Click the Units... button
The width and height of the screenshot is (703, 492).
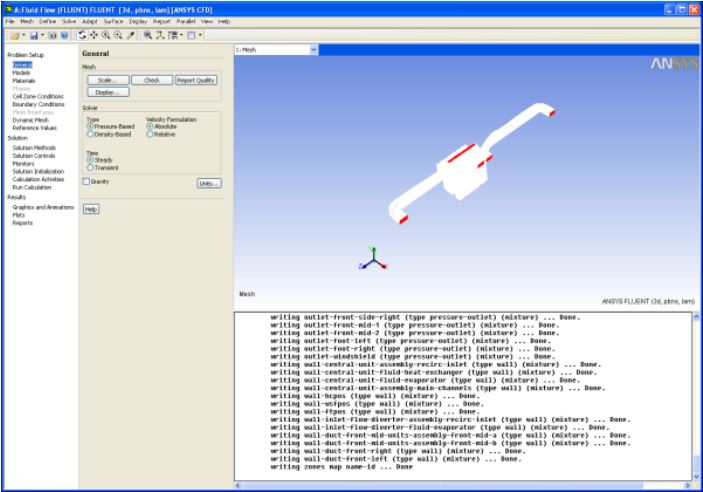[x=208, y=184]
